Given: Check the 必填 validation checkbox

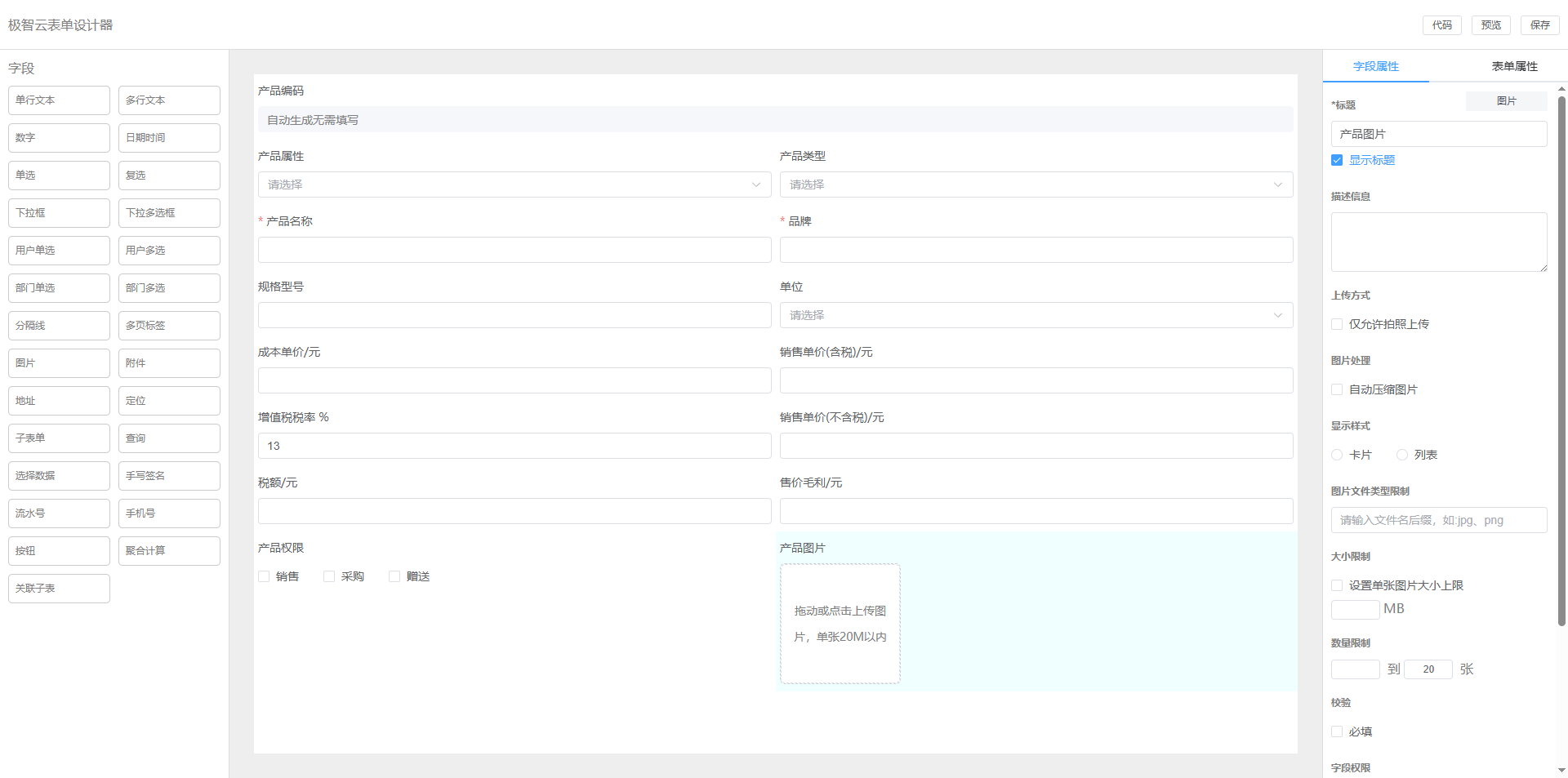Looking at the screenshot, I should [x=1337, y=732].
